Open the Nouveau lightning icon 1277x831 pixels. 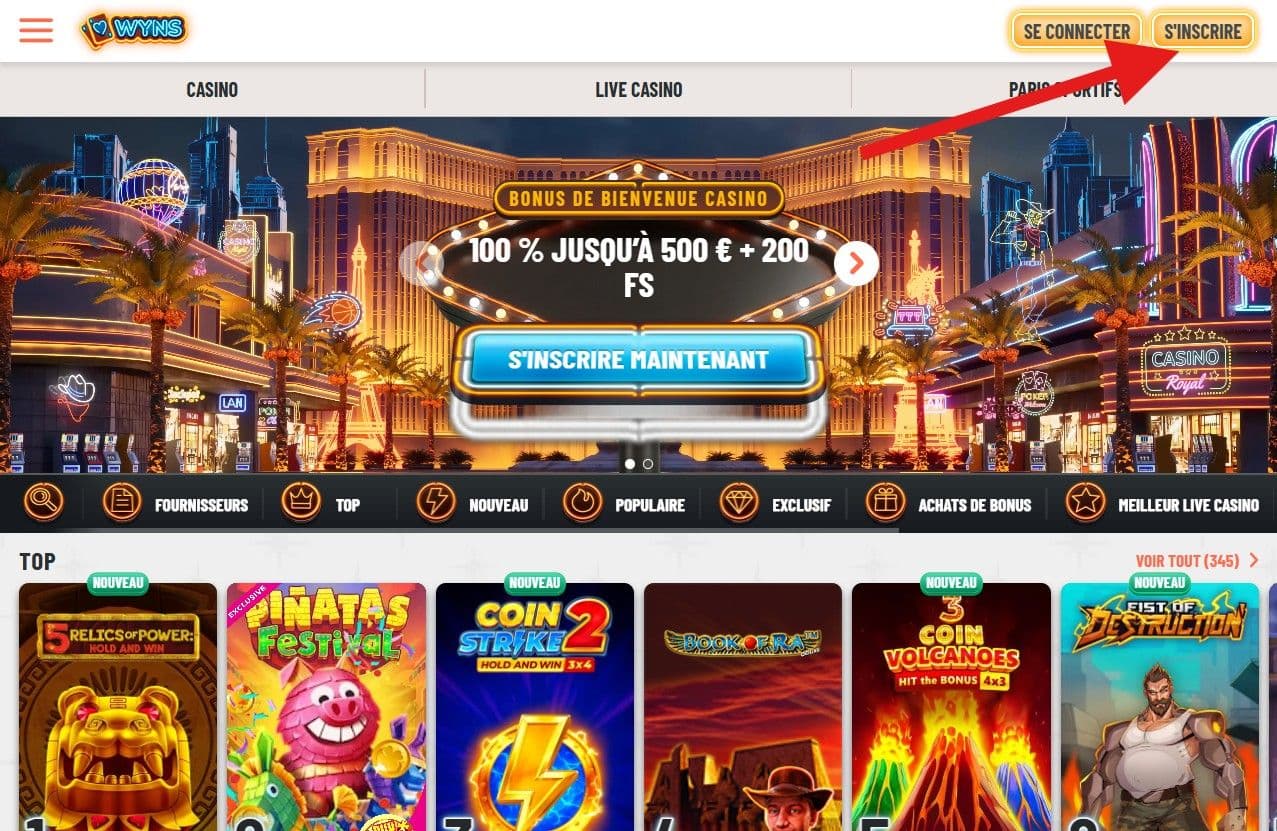click(435, 503)
